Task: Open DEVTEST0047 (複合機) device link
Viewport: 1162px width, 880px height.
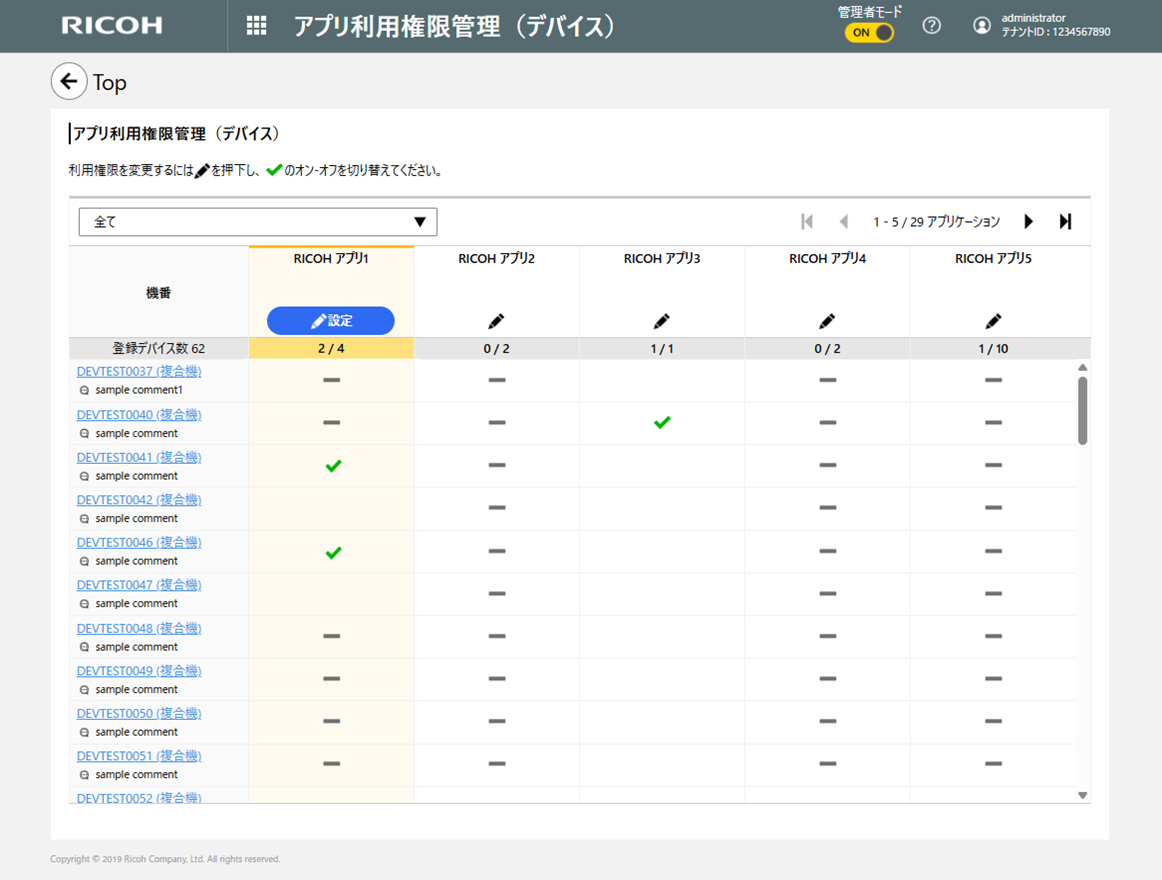Action: pos(139,585)
